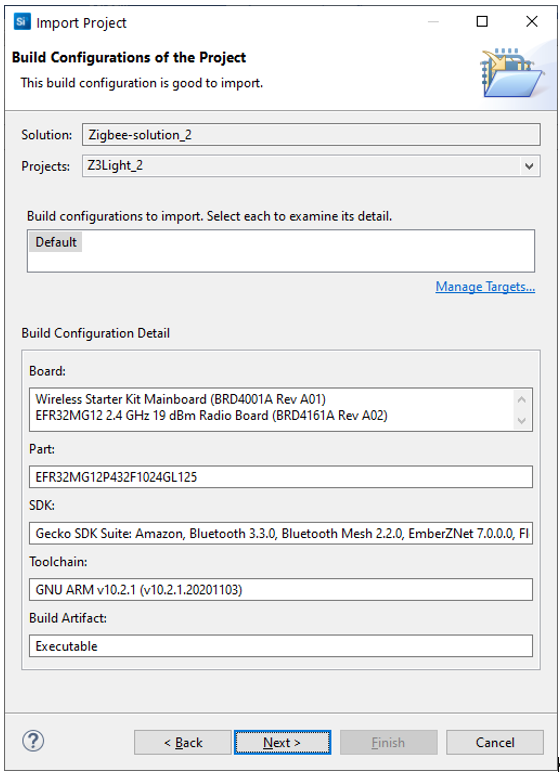
Task: Click the greyed-out Finish button
Action: (389, 742)
